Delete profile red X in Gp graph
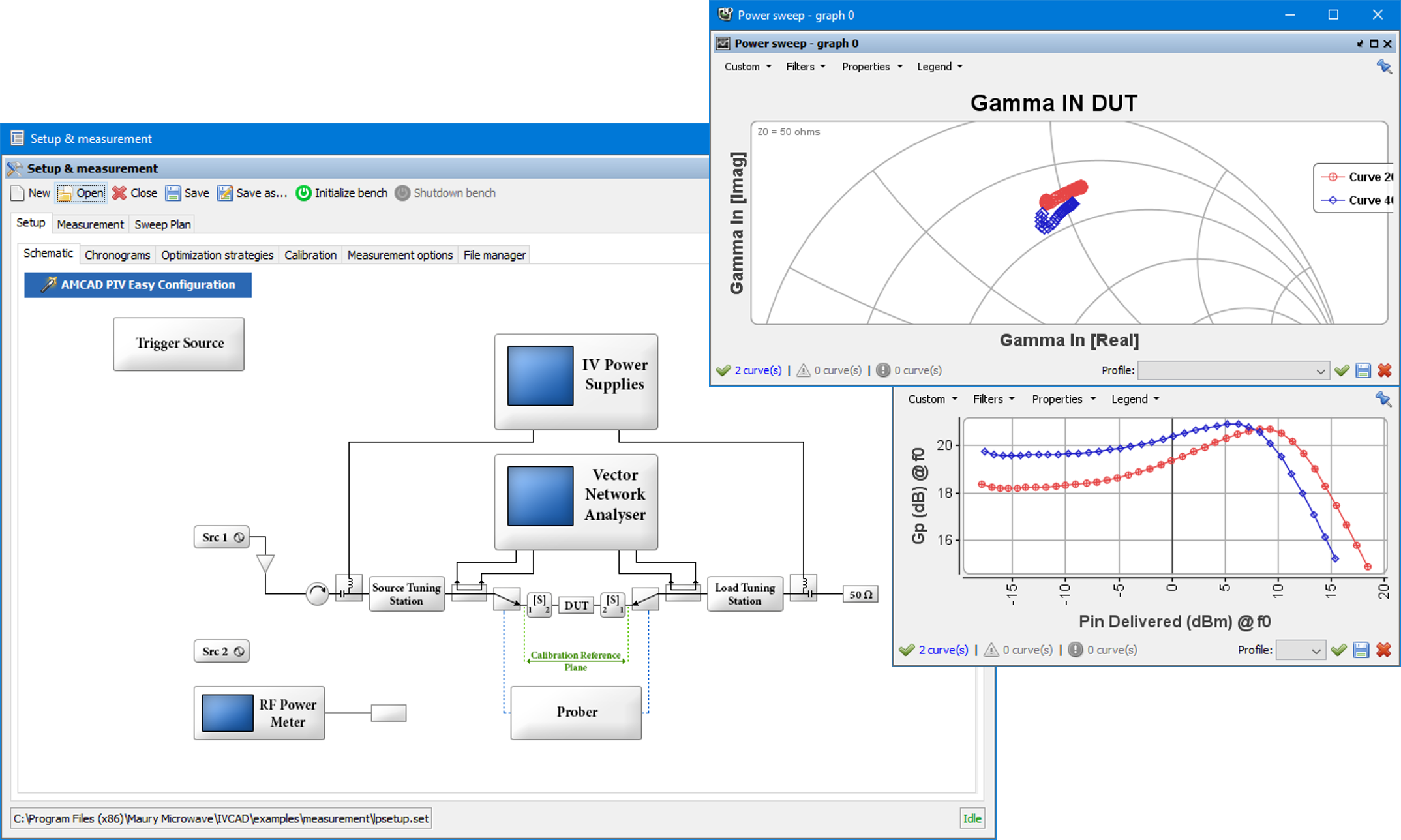 1383,650
